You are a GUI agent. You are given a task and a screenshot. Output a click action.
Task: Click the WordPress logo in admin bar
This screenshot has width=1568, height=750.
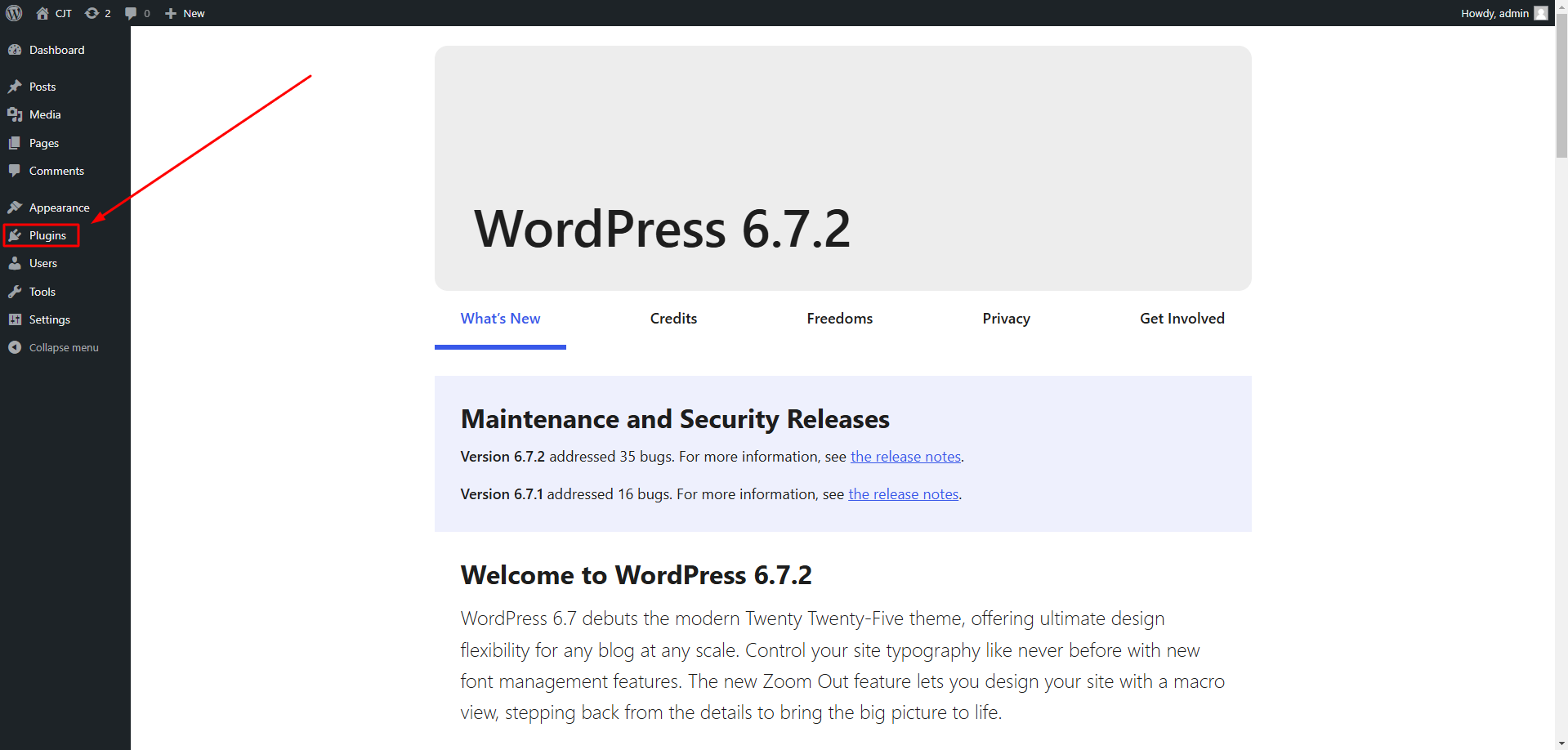pyautogui.click(x=14, y=13)
